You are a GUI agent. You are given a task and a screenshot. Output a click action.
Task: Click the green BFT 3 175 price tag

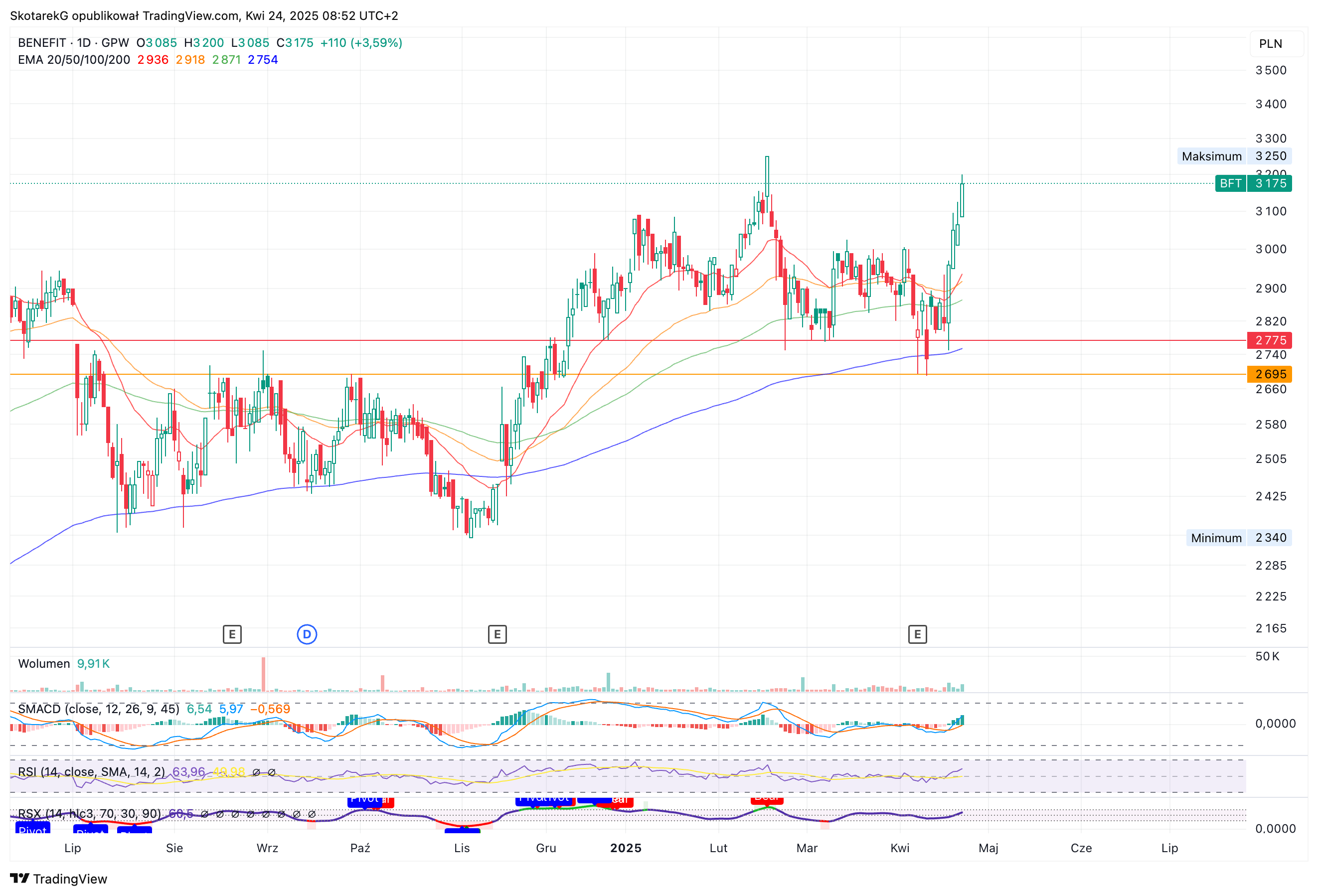[x=1253, y=183]
